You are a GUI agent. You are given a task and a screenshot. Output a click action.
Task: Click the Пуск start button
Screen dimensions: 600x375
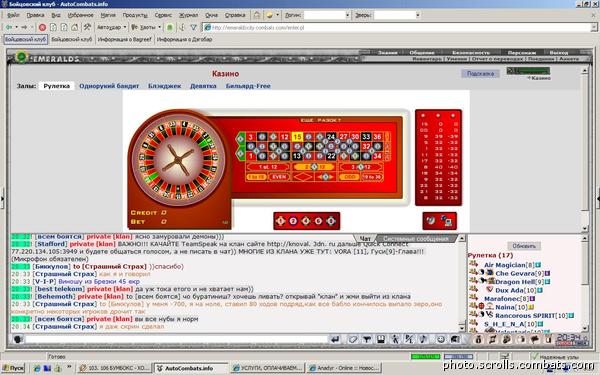click(x=13, y=368)
